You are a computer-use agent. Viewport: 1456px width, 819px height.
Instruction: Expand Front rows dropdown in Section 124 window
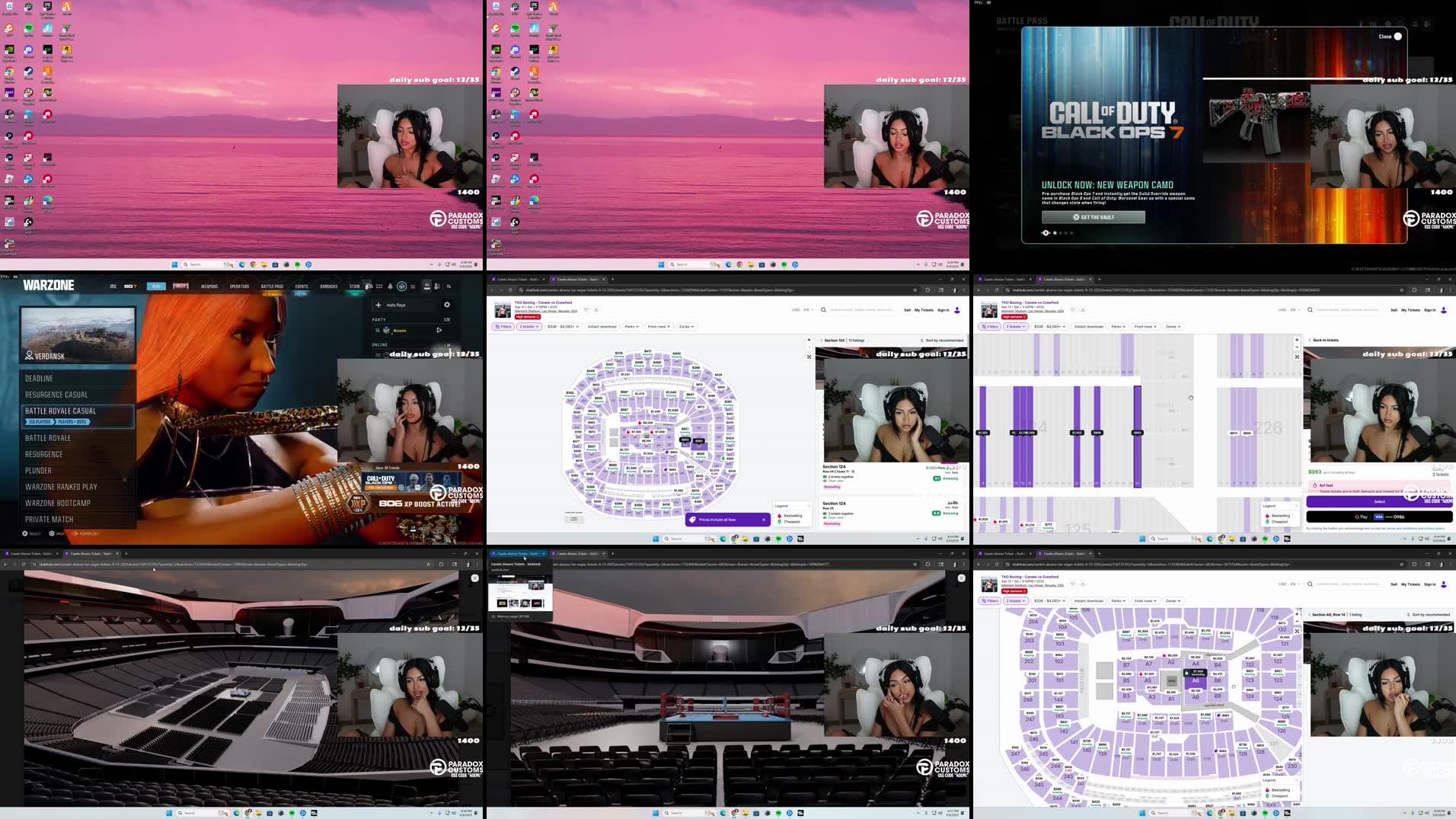click(x=659, y=326)
